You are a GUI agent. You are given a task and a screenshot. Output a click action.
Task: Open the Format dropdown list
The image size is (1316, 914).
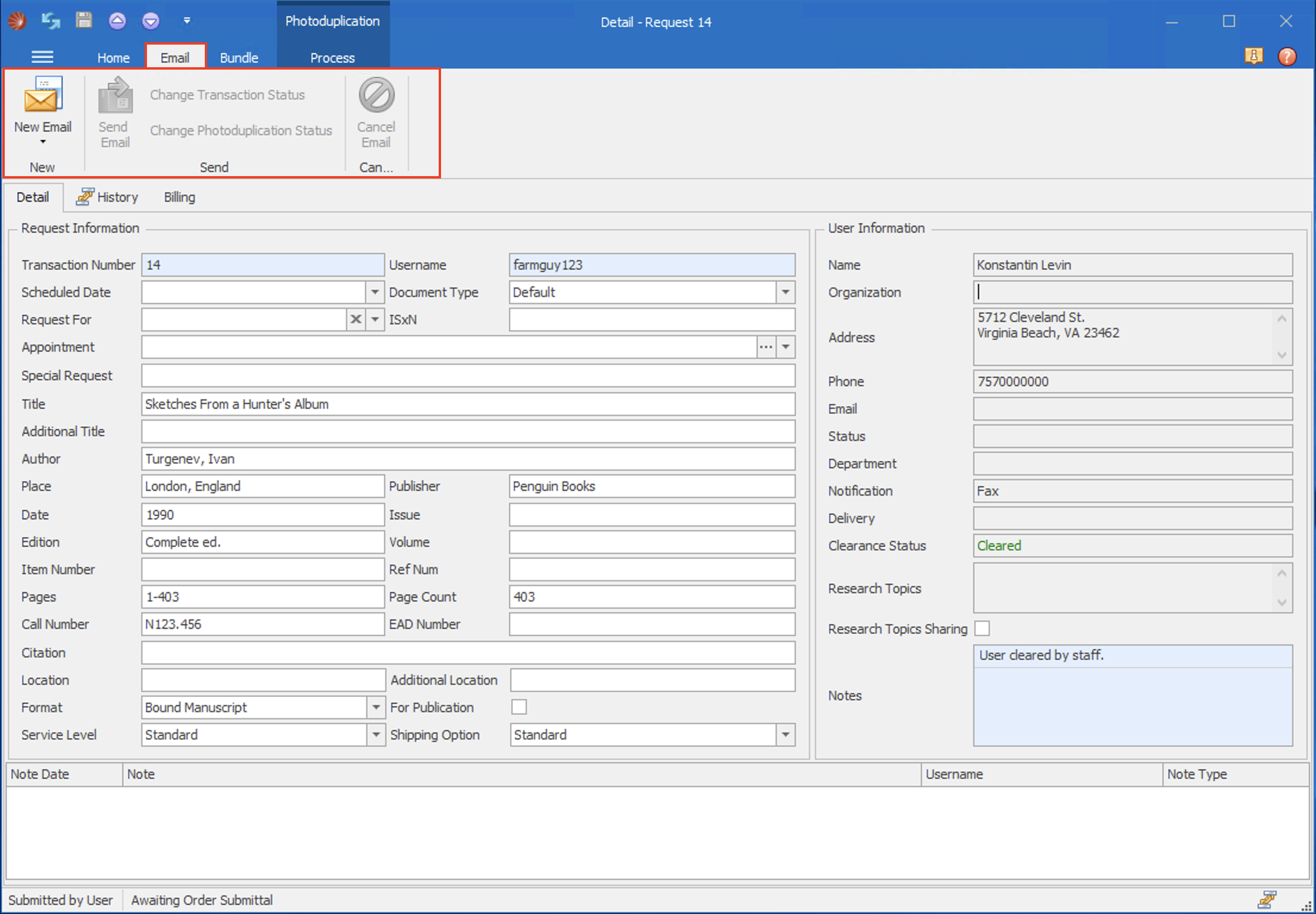(376, 708)
